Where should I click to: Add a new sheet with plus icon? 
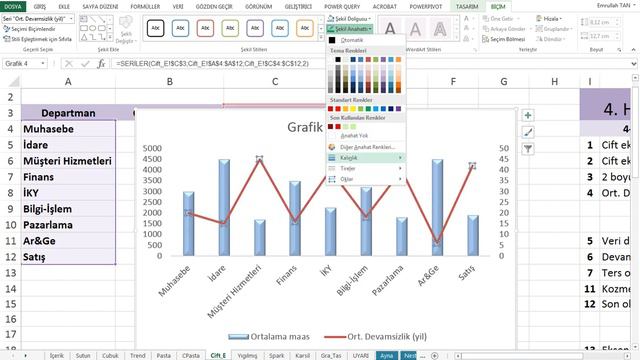tap(435, 356)
